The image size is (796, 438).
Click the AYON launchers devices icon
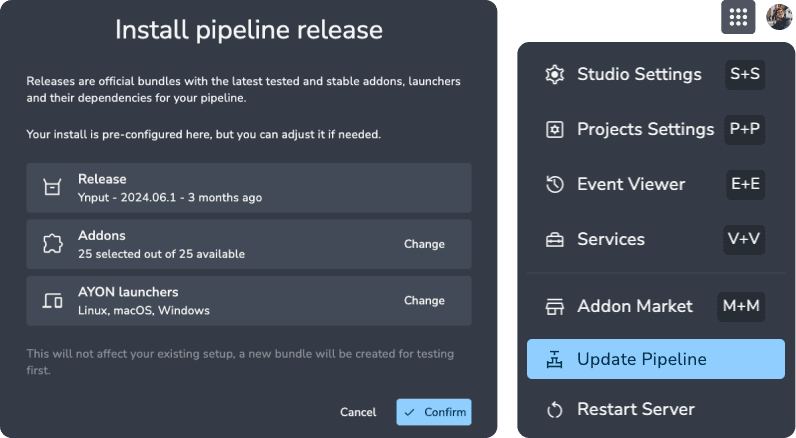point(52,301)
